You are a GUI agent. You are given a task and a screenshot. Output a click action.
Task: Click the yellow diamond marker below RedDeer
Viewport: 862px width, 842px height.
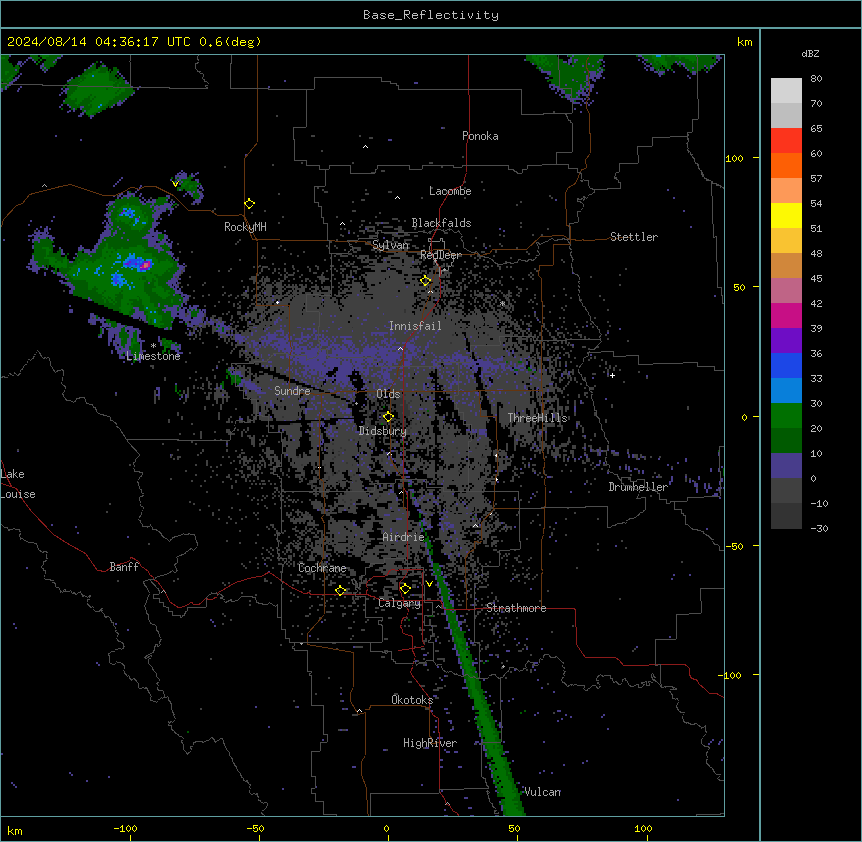click(426, 281)
